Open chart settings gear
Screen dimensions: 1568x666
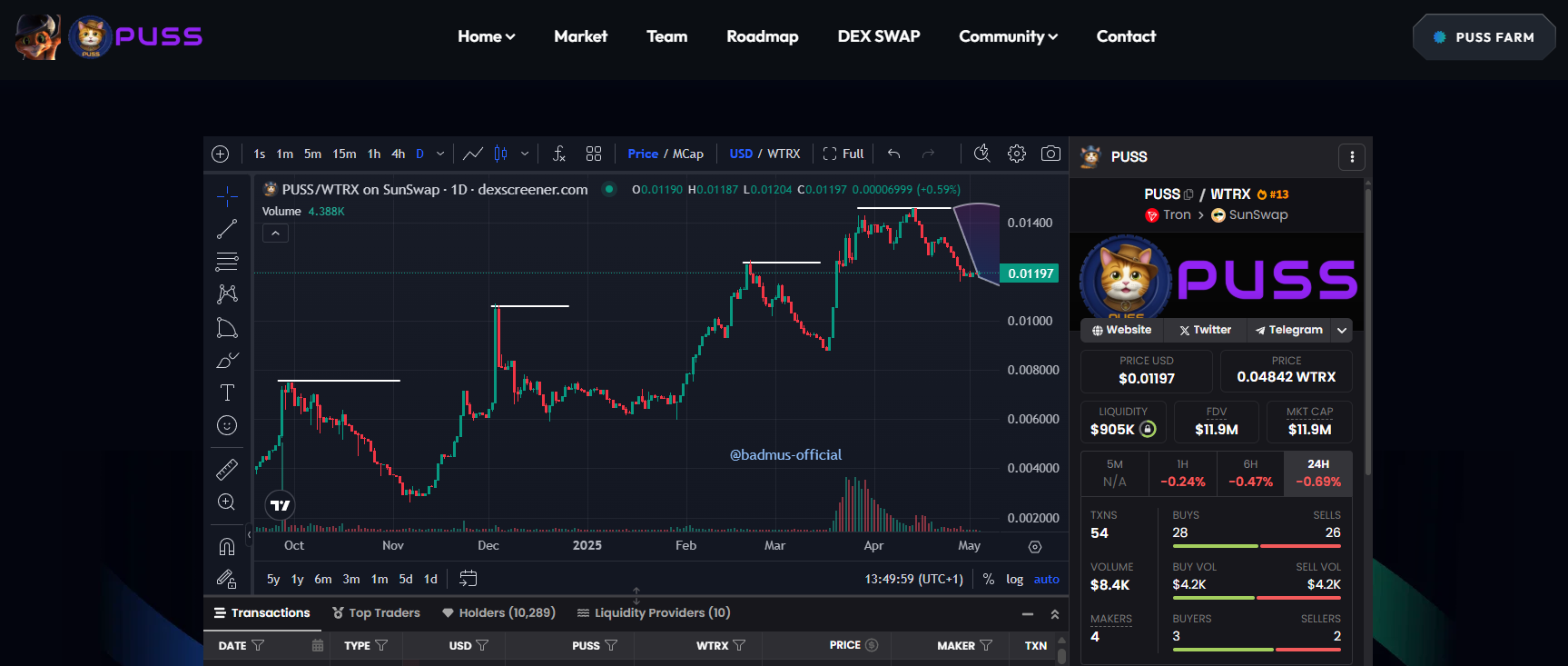1017,154
